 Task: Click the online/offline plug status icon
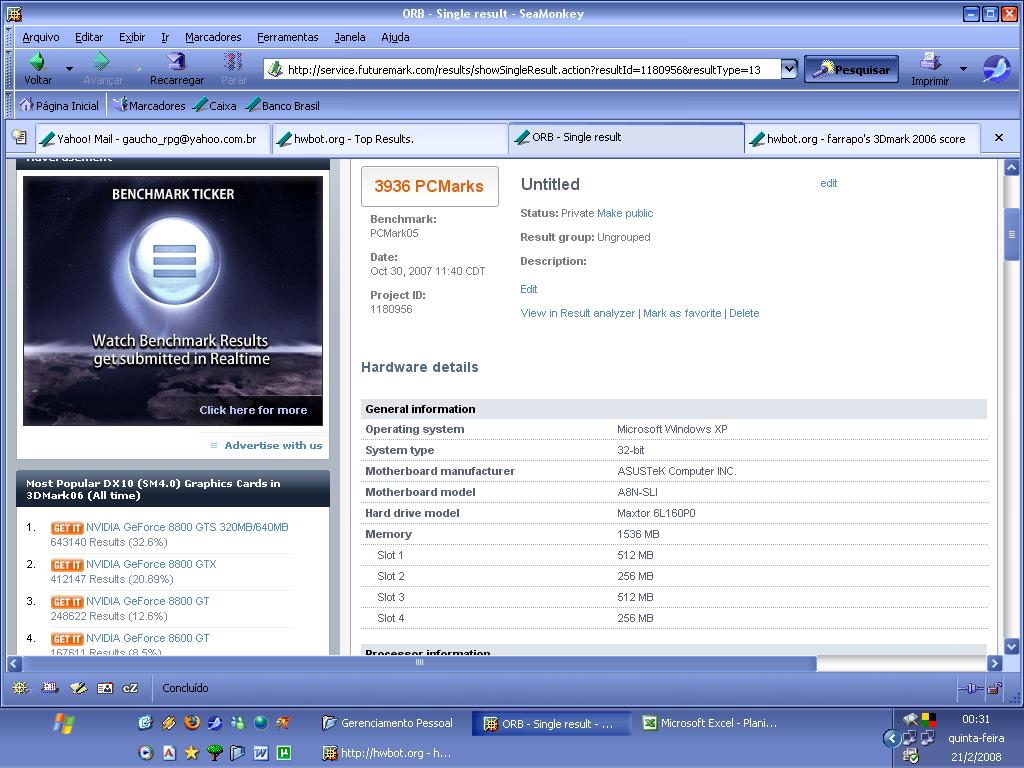970,688
